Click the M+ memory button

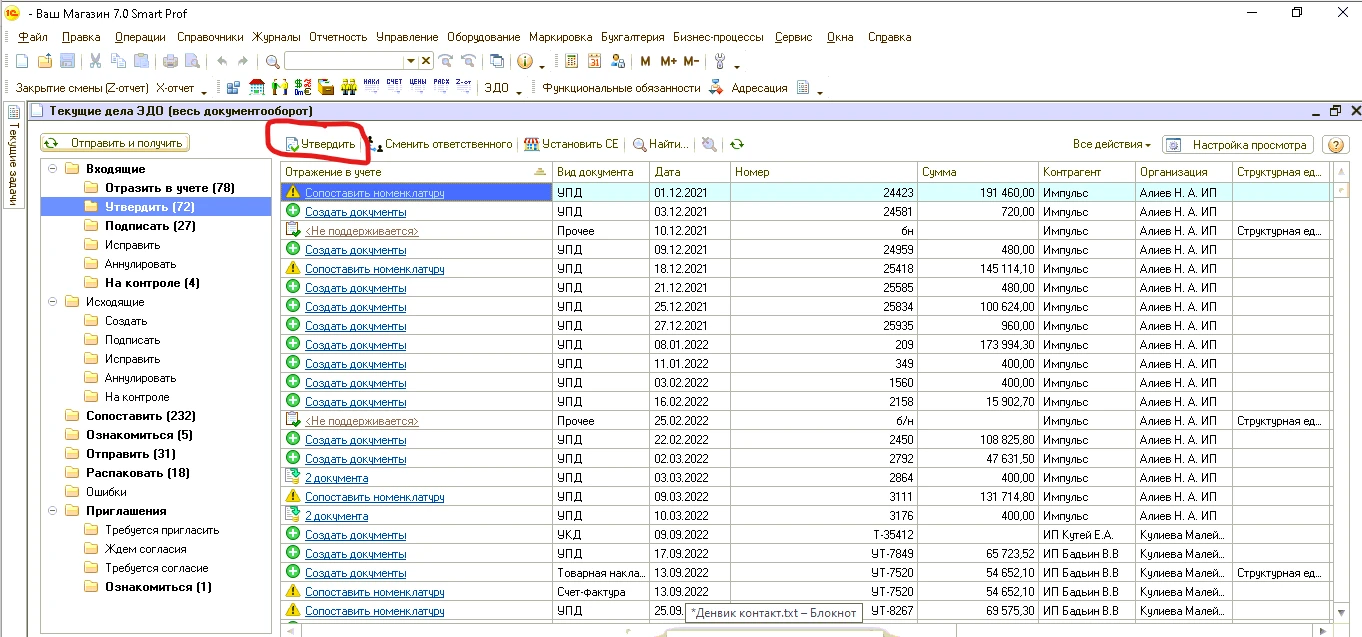click(668, 61)
